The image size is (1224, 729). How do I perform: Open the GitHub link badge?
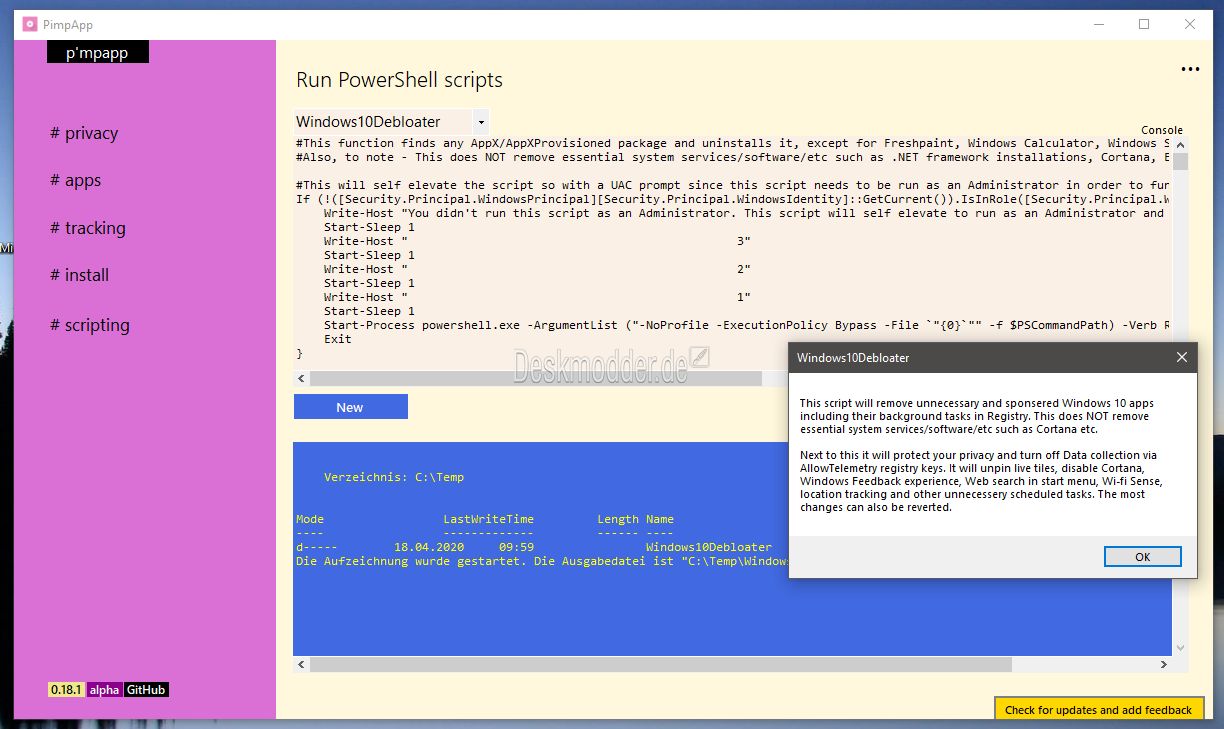click(146, 690)
